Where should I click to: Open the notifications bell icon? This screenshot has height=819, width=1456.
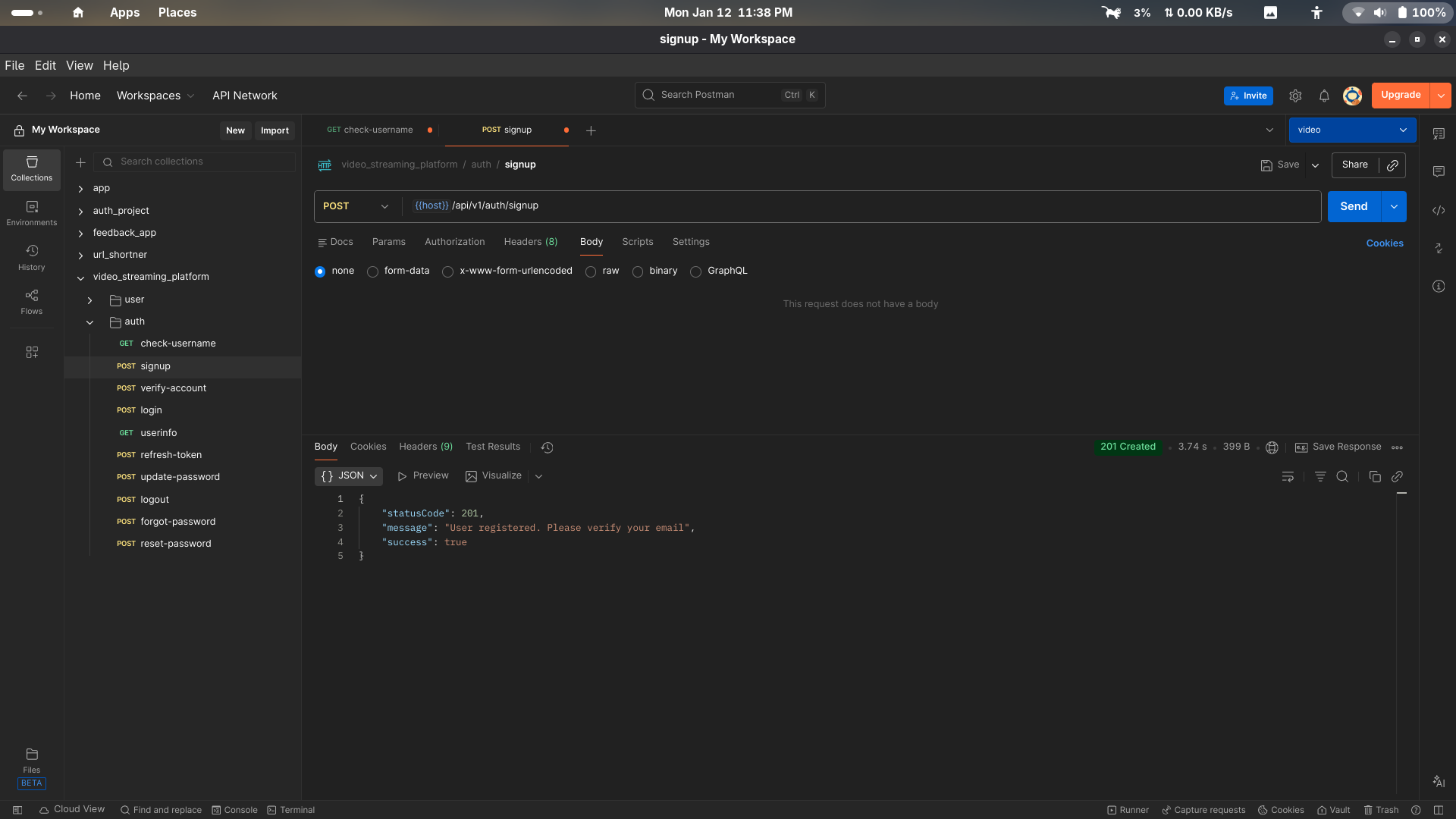coord(1323,96)
